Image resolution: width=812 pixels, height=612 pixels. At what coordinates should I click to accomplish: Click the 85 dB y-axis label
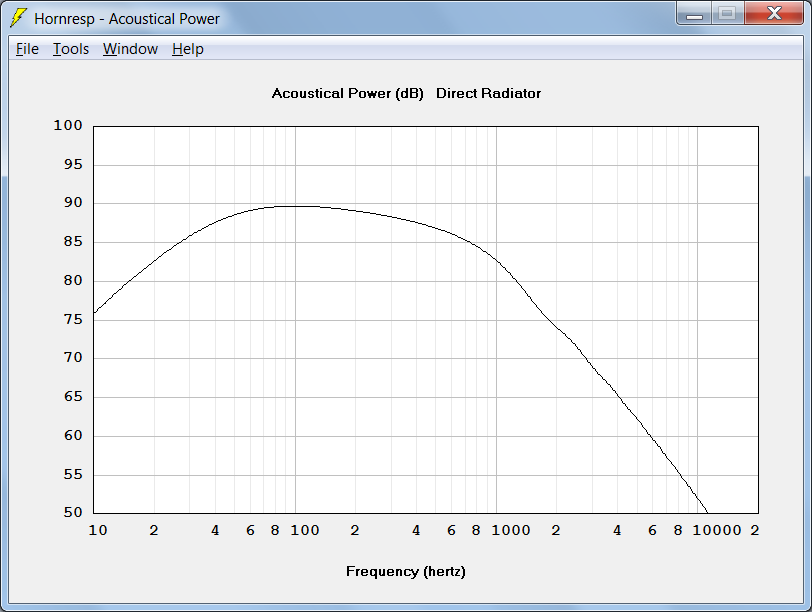(73, 242)
